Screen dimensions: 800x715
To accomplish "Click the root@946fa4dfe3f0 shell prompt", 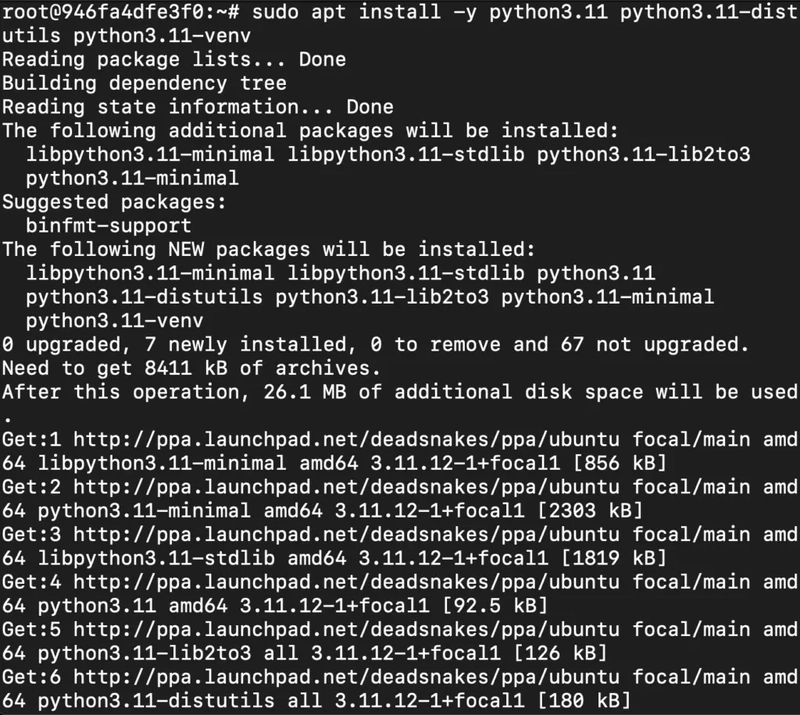I will coord(120,12).
